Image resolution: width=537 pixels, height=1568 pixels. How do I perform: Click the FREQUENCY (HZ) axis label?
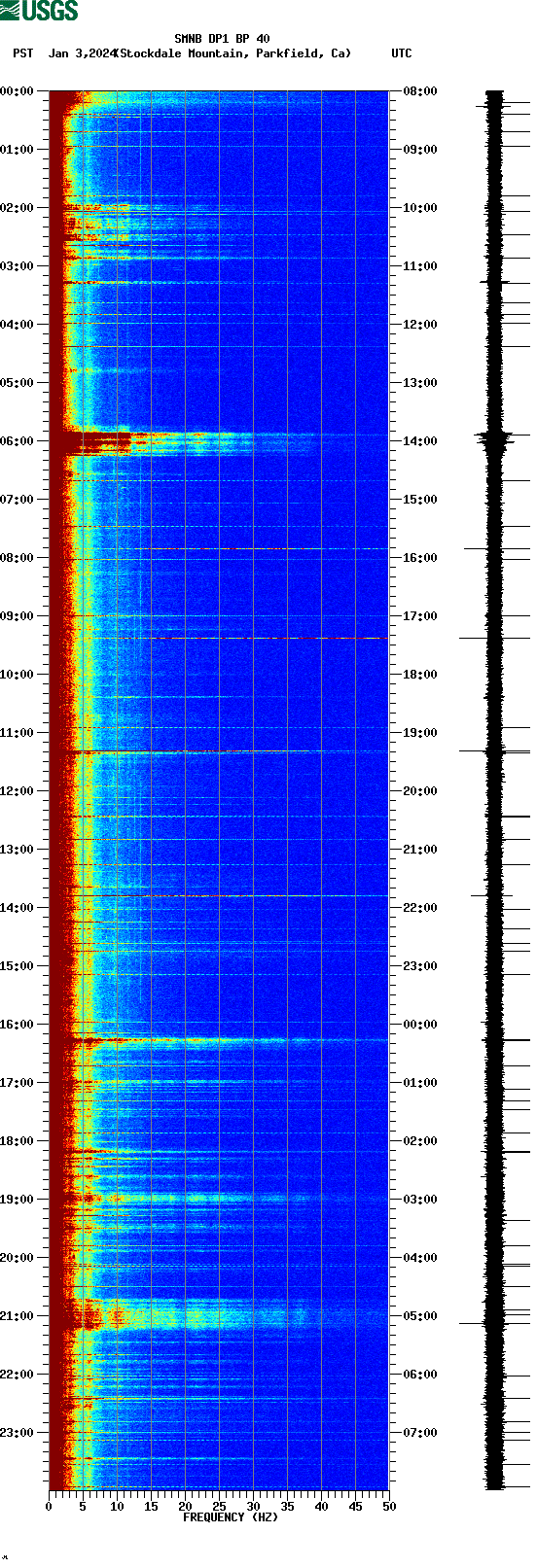pyautogui.click(x=231, y=1516)
